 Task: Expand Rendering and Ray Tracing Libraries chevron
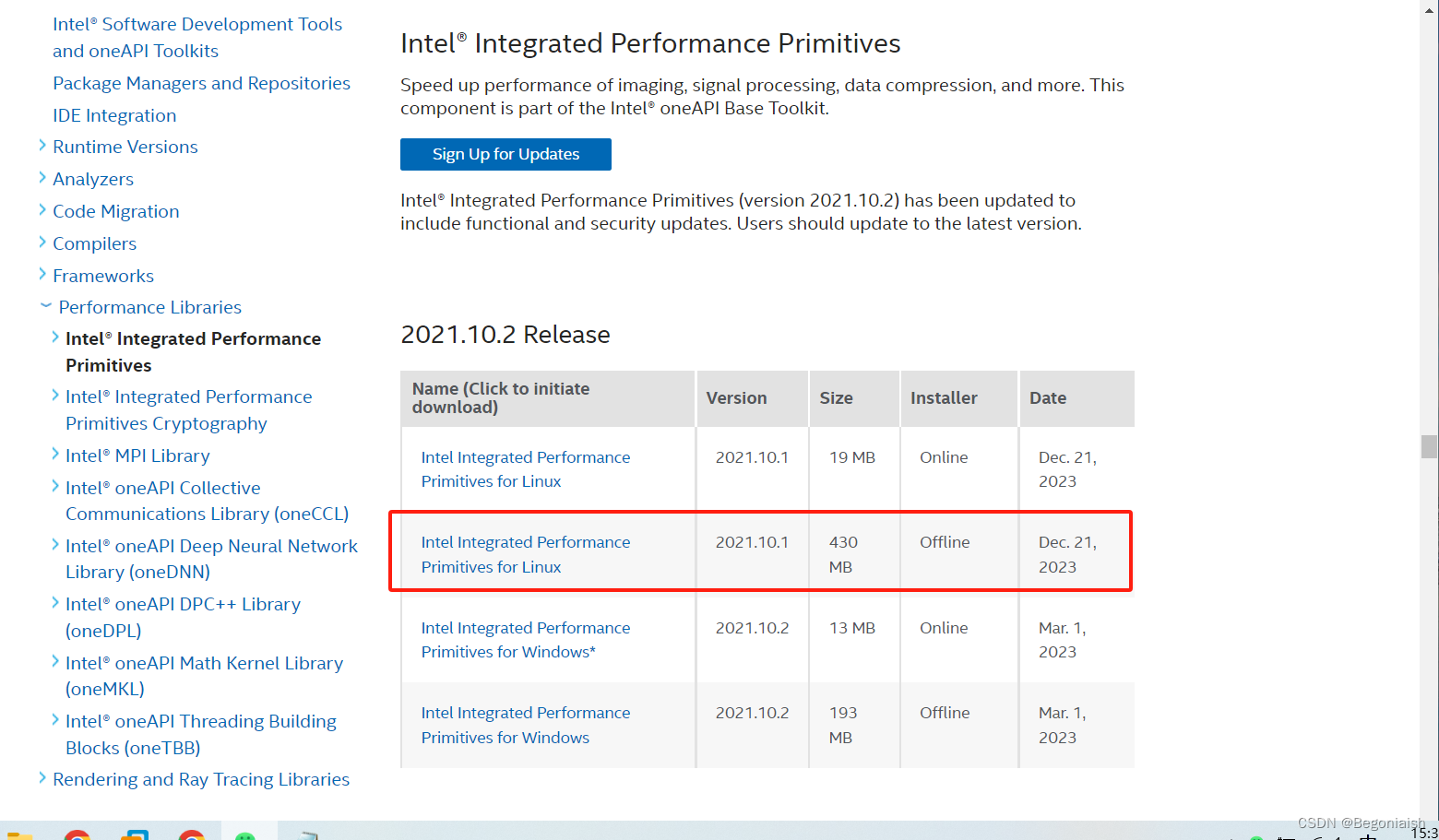pyautogui.click(x=42, y=778)
